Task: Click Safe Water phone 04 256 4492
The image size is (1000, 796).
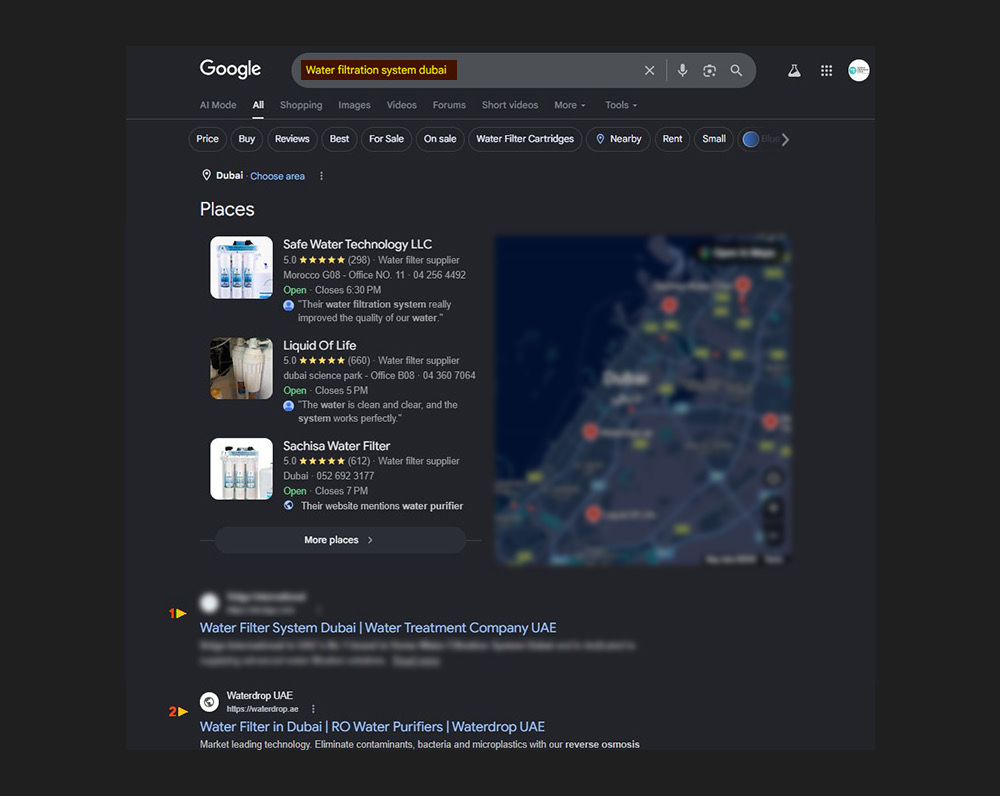Action: pos(439,275)
